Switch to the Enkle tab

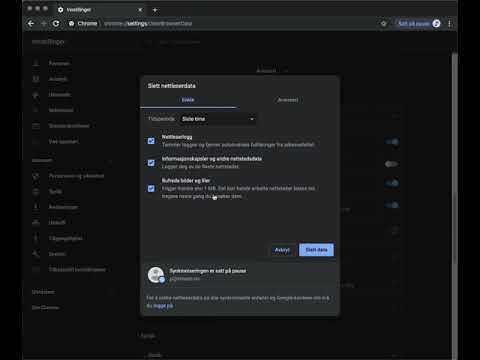(188, 100)
